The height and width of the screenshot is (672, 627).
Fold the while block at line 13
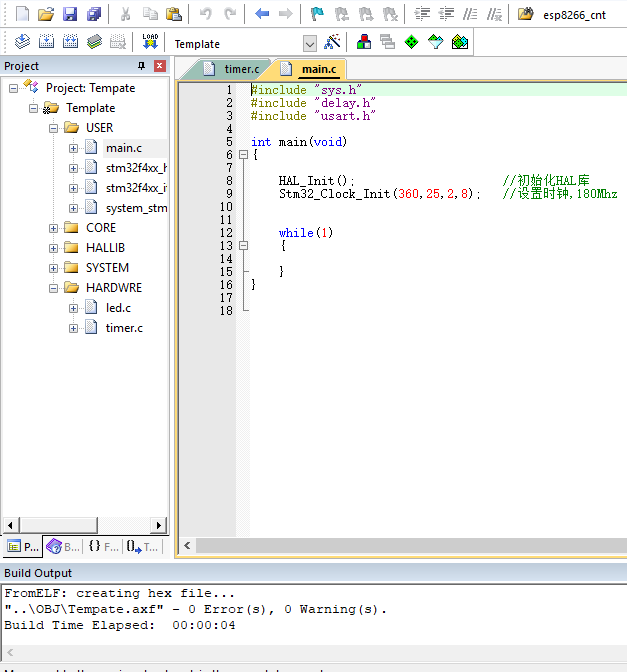pyautogui.click(x=243, y=246)
